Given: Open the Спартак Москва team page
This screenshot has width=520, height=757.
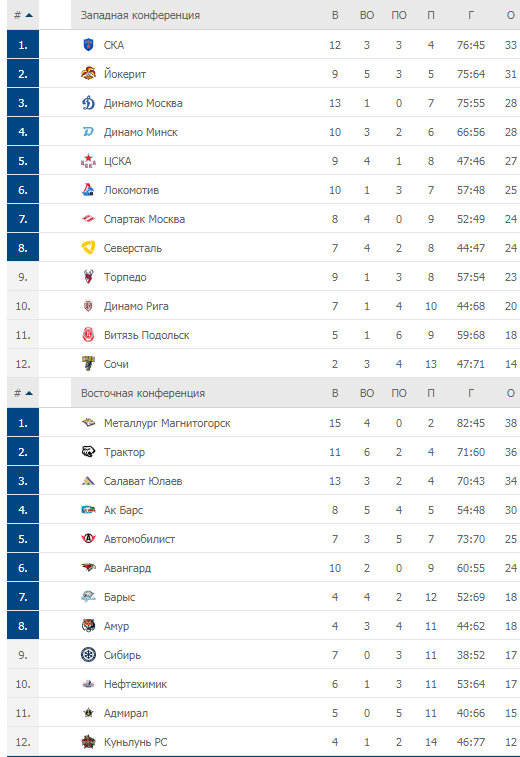Looking at the screenshot, I should coord(144,219).
